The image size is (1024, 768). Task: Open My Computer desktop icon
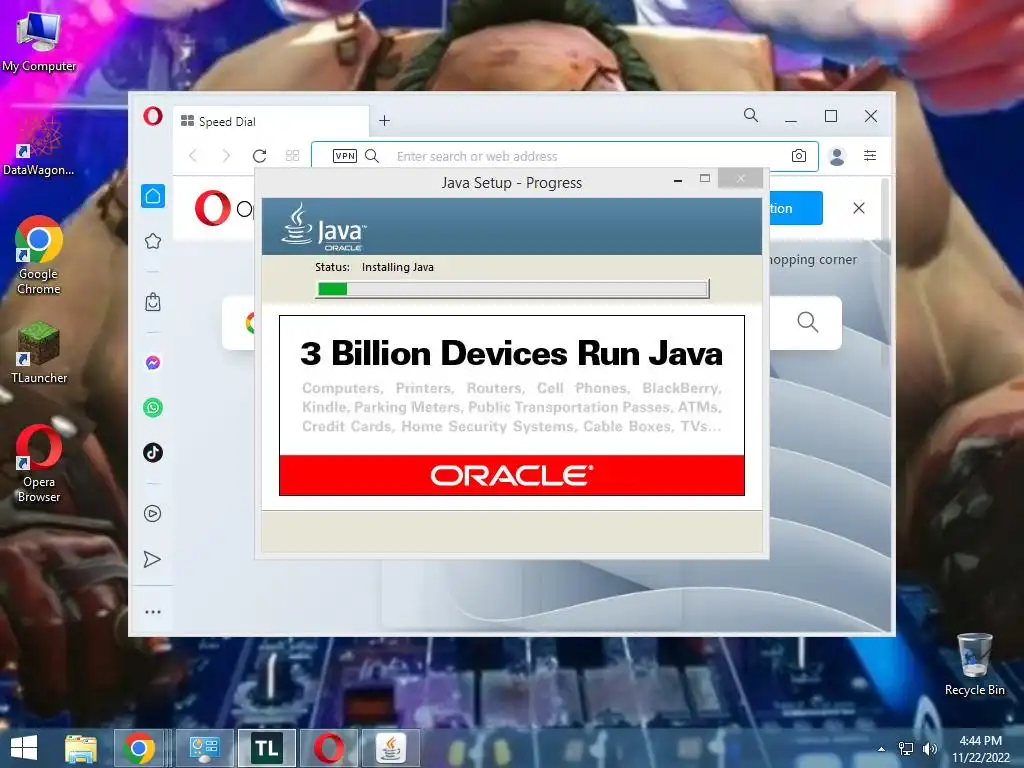pos(39,40)
